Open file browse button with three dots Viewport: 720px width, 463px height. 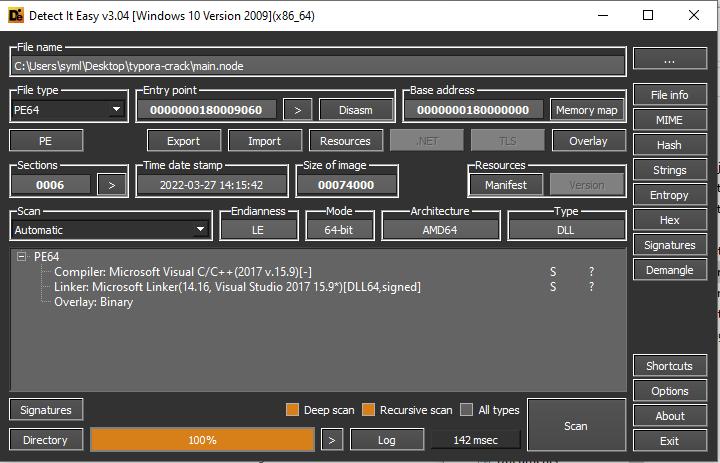pos(669,60)
